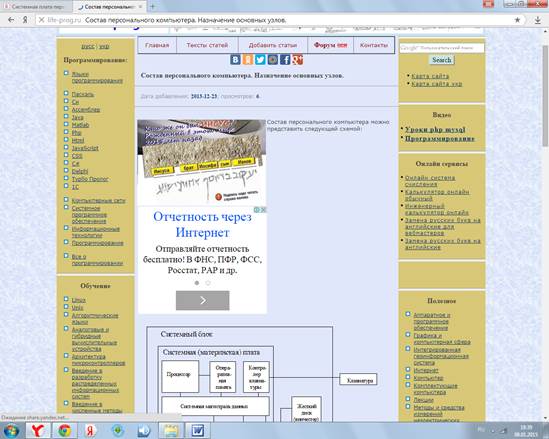Close the active Состав персонального tab
This screenshot has width=549, height=439.
tap(141, 7)
